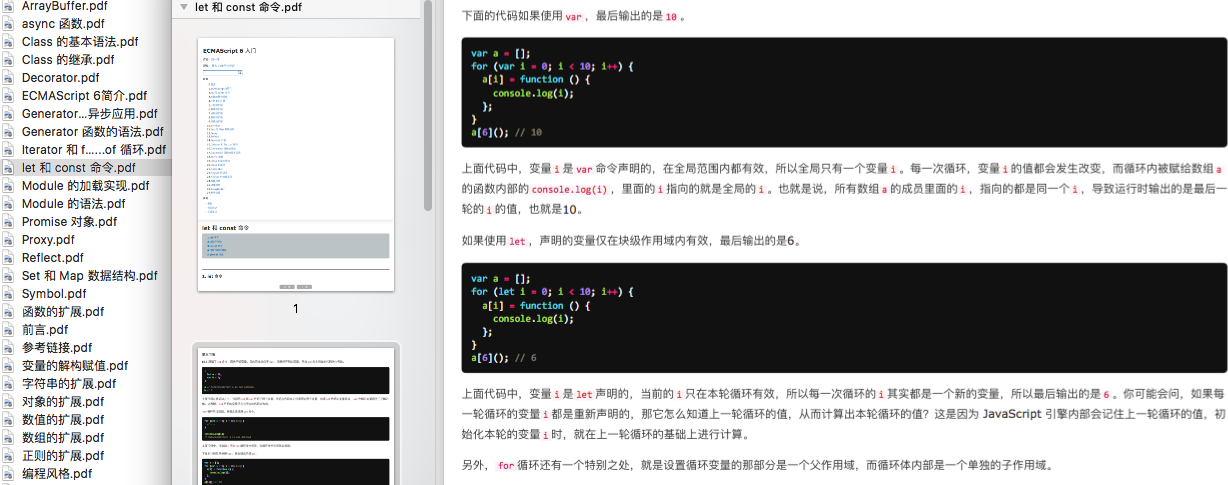
Task: Select Generator...异步应用.pdf in the file list
Action: [x=90, y=113]
